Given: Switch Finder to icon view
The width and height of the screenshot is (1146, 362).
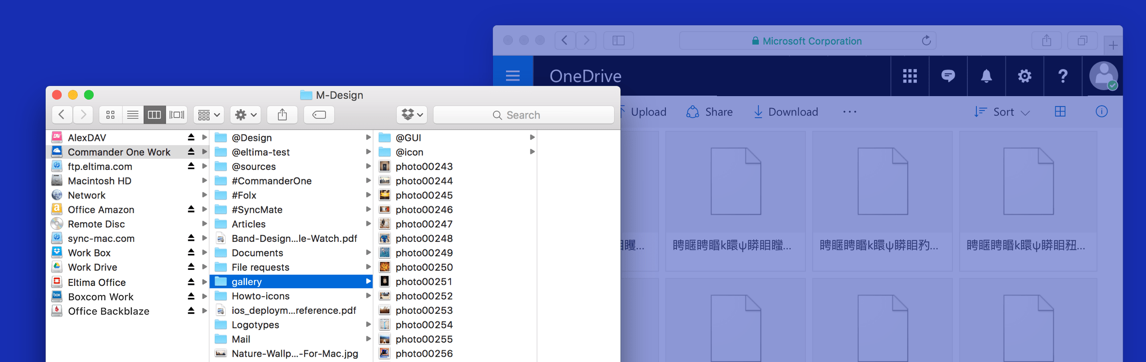Looking at the screenshot, I should [x=110, y=115].
